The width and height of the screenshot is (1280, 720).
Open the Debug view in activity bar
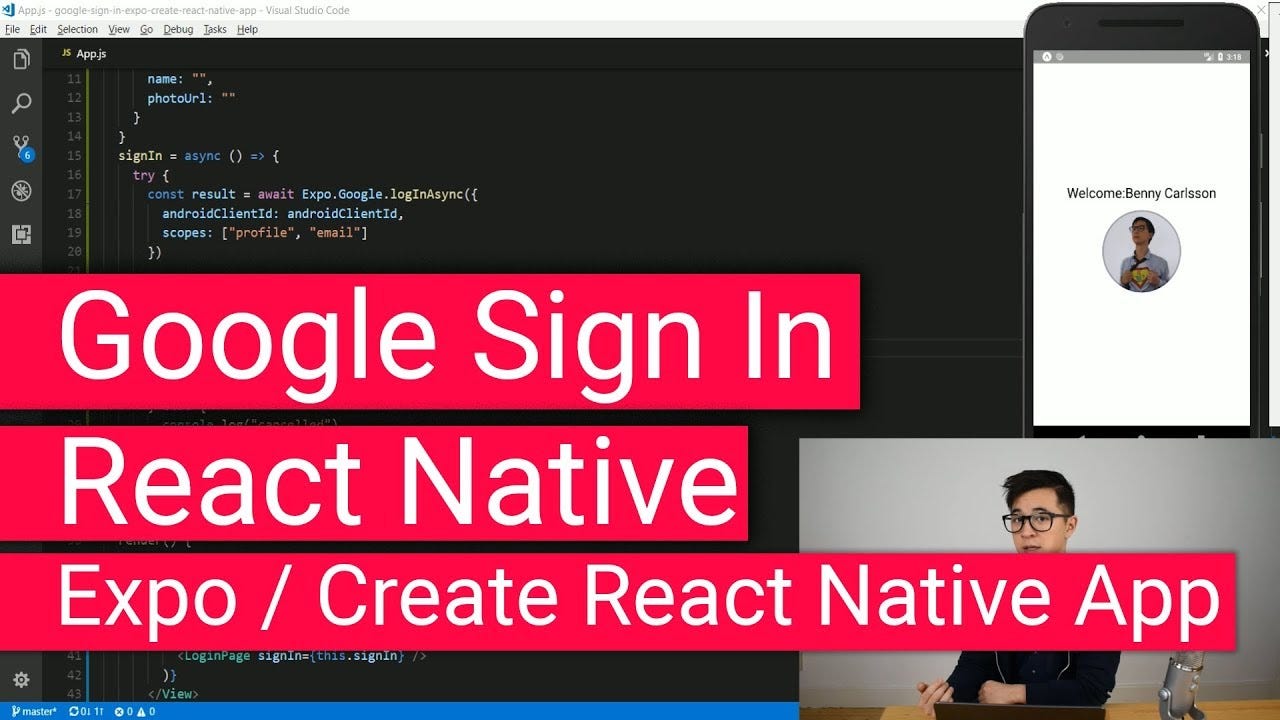click(21, 191)
